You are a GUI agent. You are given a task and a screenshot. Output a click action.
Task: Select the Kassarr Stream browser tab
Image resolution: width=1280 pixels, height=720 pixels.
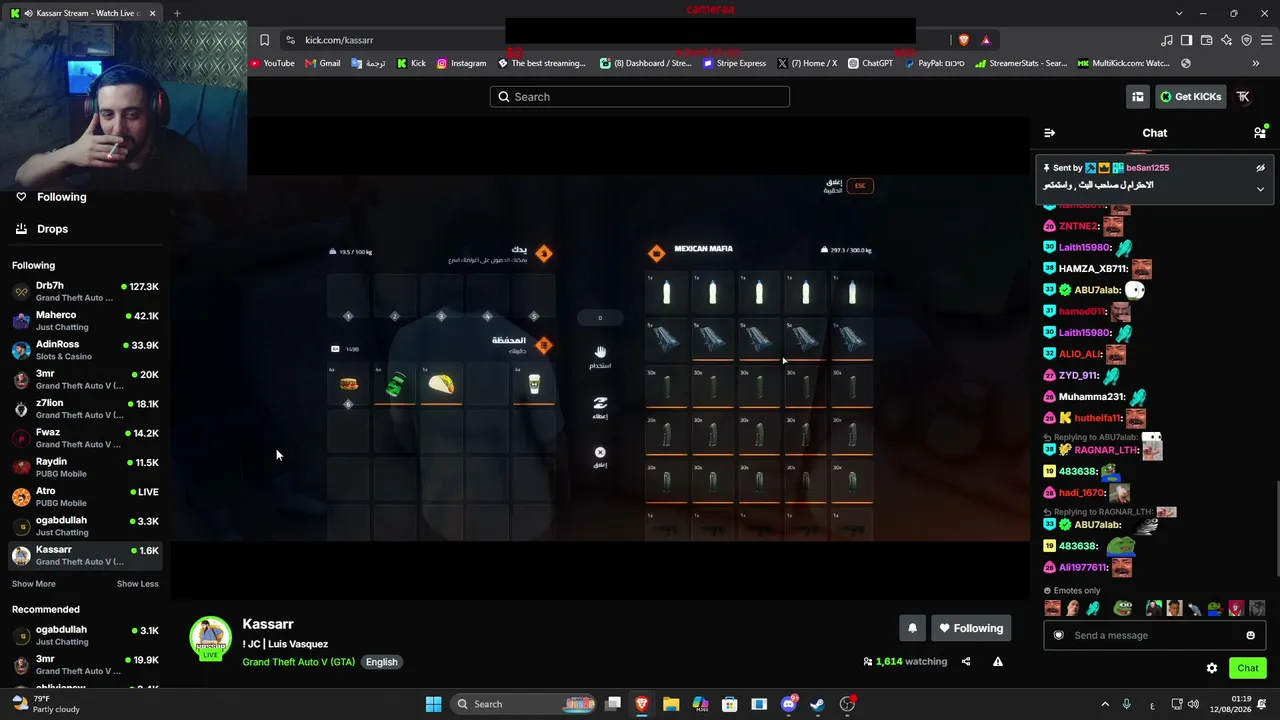(x=82, y=13)
